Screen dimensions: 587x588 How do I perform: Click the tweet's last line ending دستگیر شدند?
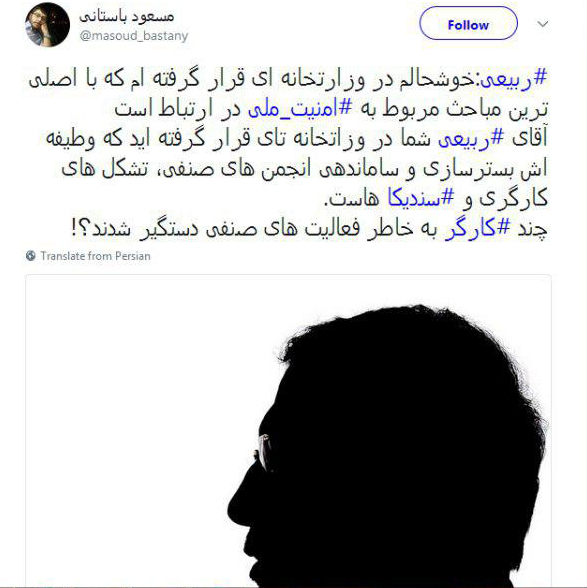309,228
